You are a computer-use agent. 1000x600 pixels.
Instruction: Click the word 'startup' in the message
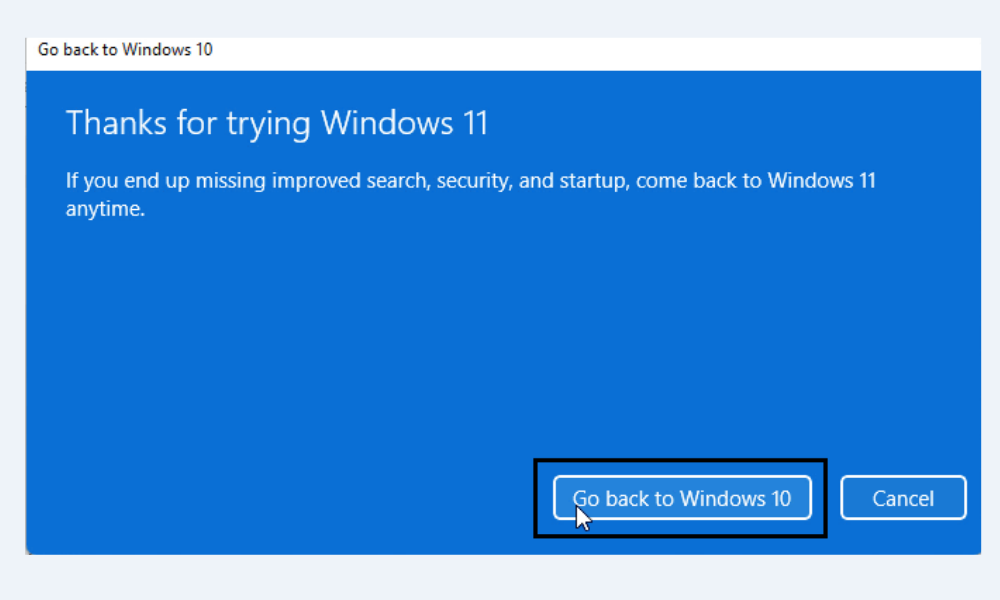[592, 182]
